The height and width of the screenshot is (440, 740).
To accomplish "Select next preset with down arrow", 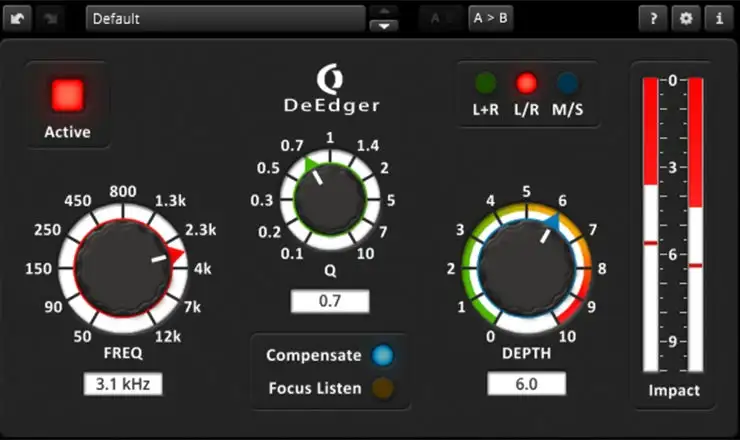I will pos(384,26).
